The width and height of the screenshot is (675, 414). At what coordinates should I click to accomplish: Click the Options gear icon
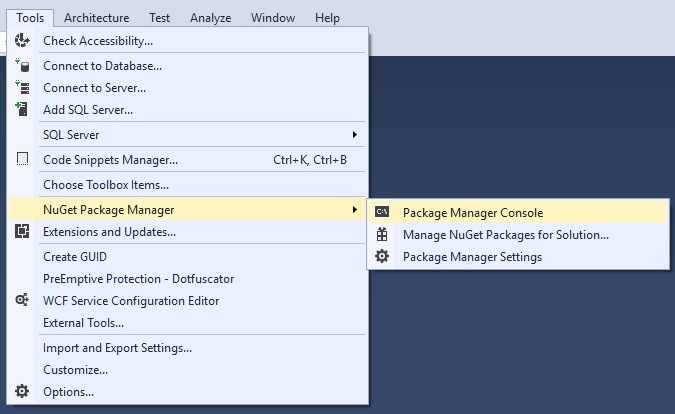22,392
